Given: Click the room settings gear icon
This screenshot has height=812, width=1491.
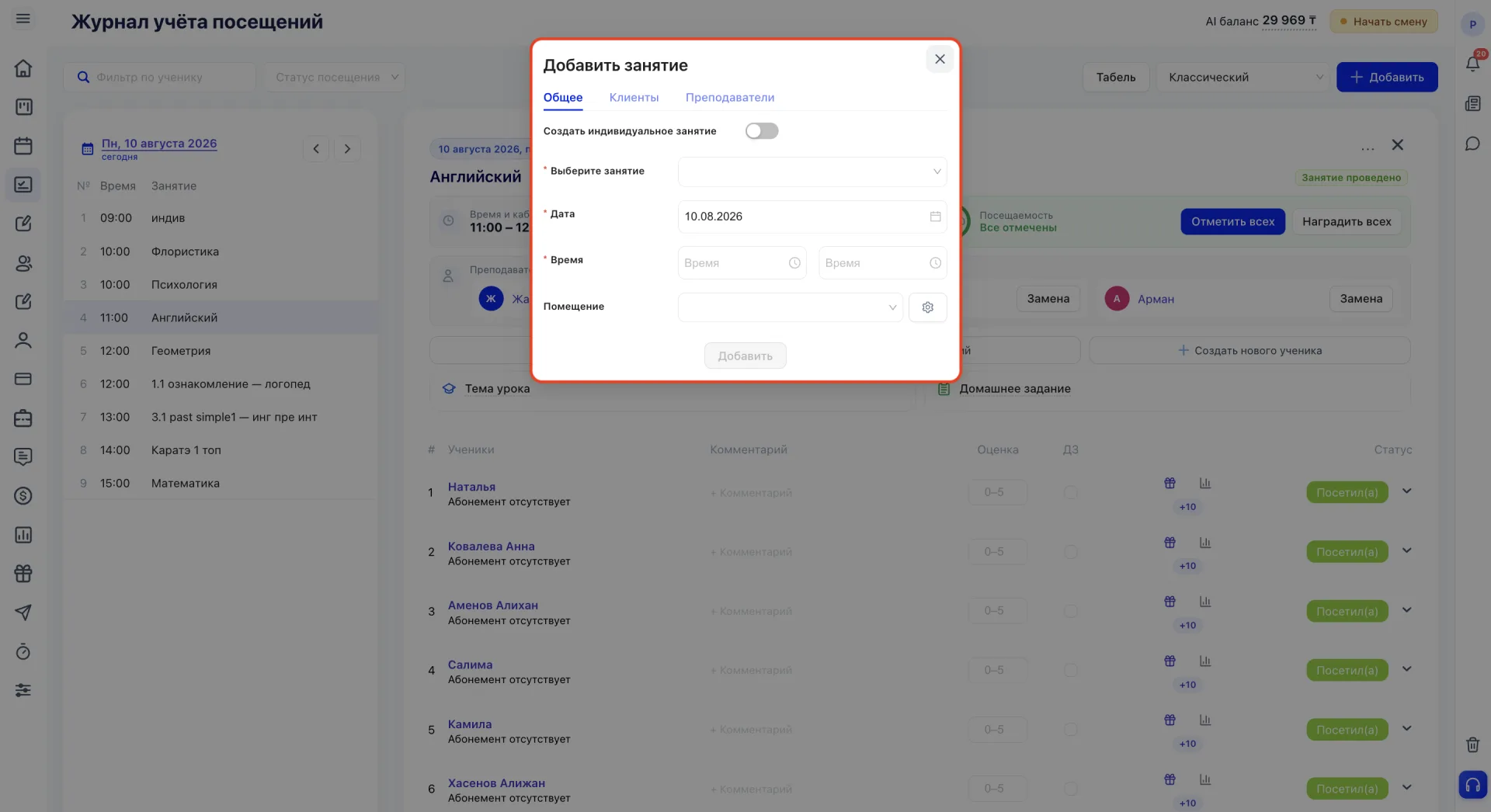Looking at the screenshot, I should 927,307.
